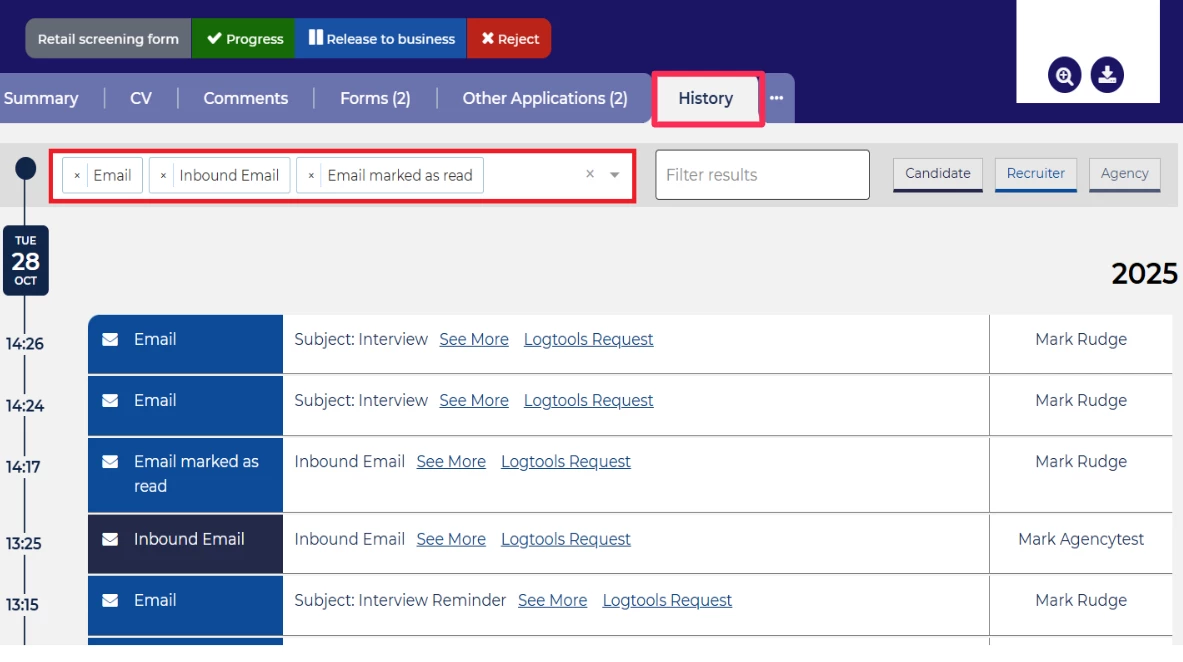Open the three-dots more tabs menu
The image size is (1183, 662).
point(776,98)
